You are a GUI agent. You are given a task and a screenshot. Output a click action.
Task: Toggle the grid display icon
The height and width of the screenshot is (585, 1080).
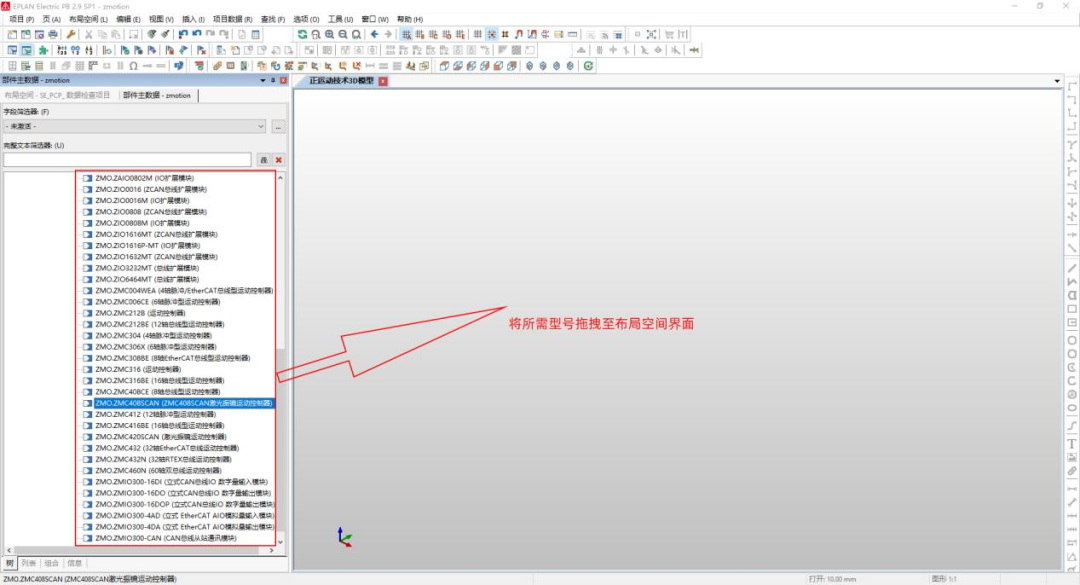(x=477, y=34)
